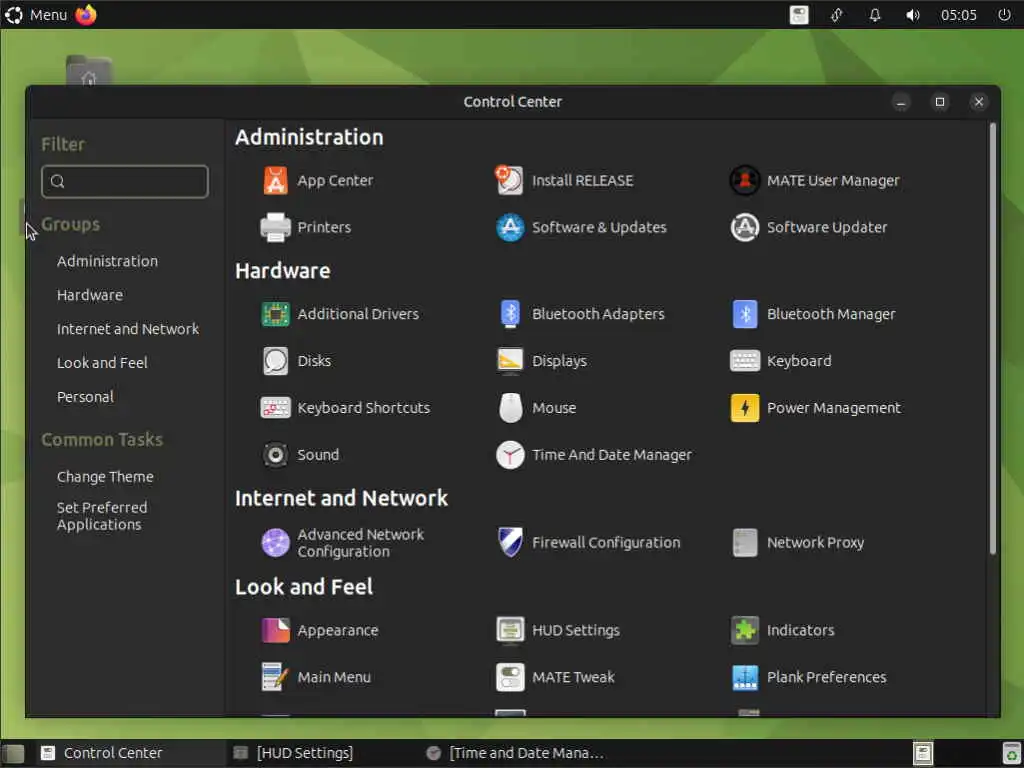
Task: Launch Firefox from the top panel
Action: (x=86, y=14)
